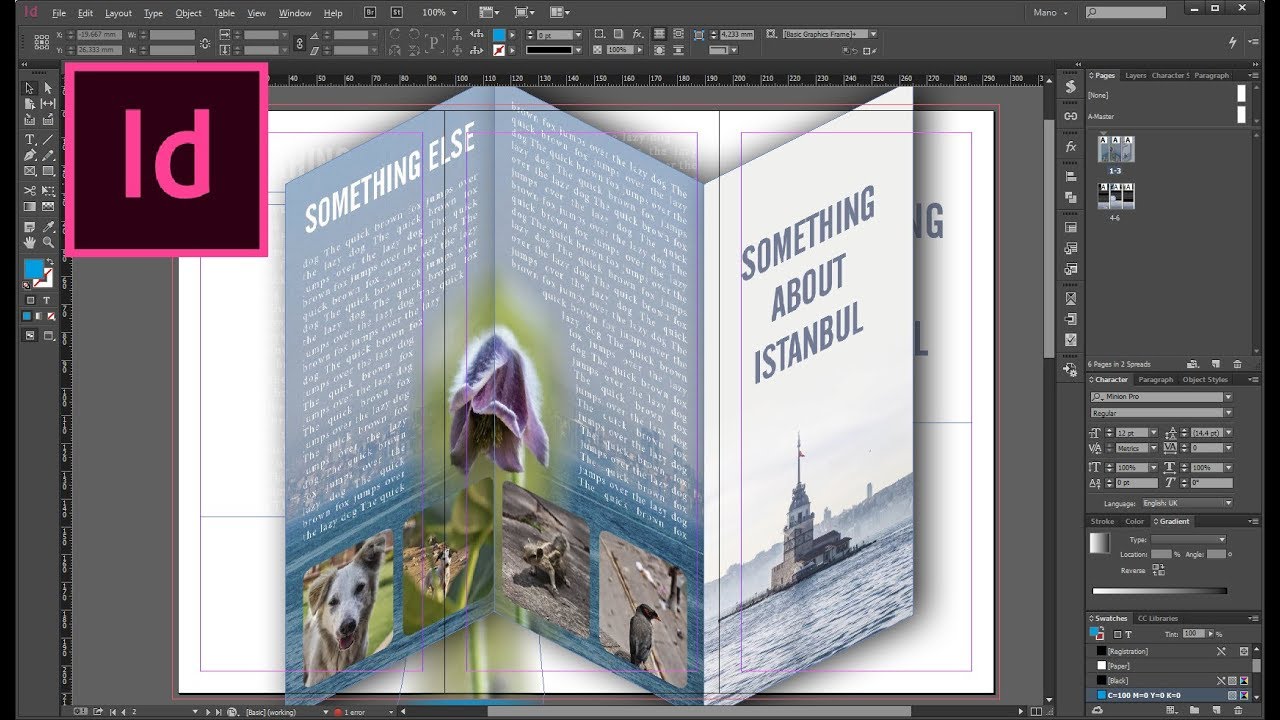Viewport: 1280px width, 720px height.
Task: Select the 1-3 spread thumbnail in Pages
Action: (x=1114, y=149)
